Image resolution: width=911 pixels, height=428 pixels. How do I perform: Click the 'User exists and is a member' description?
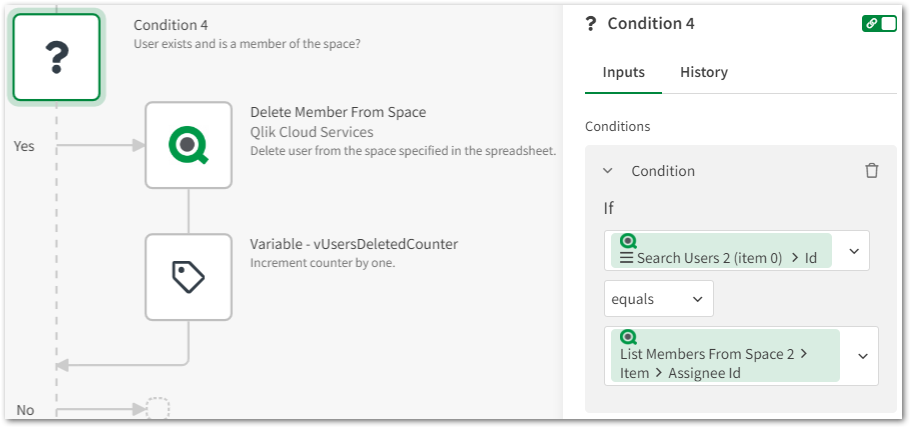click(x=247, y=44)
